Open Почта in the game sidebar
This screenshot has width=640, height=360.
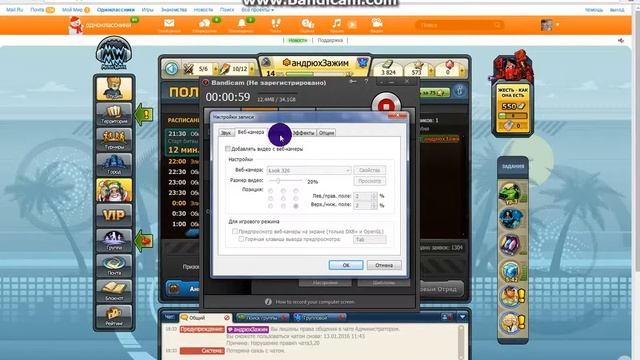coord(114,266)
